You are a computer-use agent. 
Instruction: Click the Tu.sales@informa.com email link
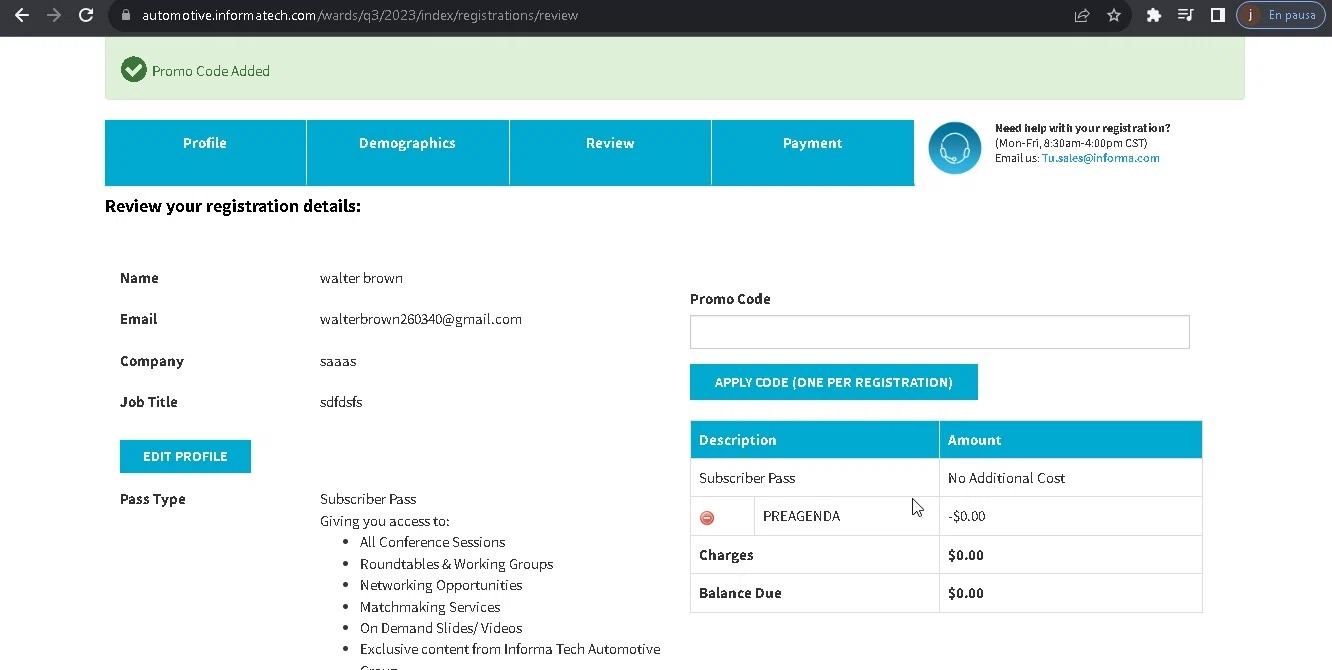click(1100, 158)
